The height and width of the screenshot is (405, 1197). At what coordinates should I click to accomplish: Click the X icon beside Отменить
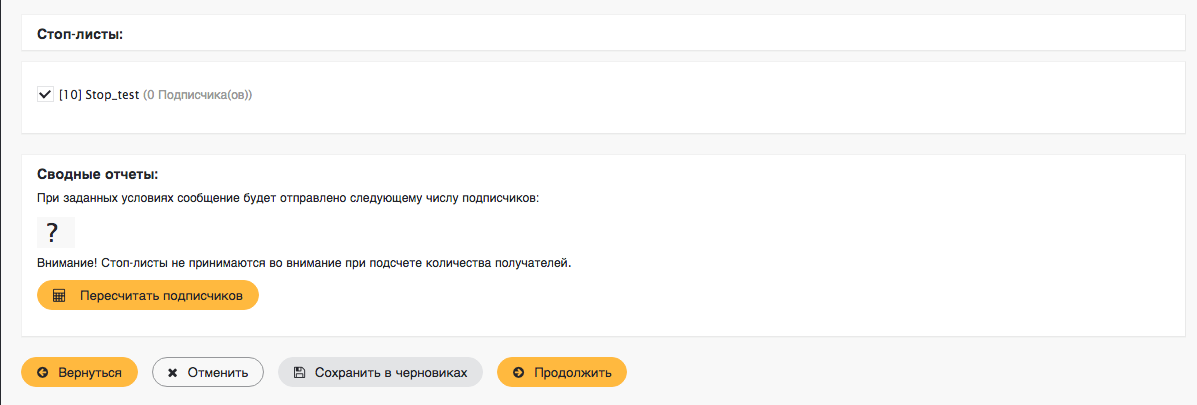(173, 372)
